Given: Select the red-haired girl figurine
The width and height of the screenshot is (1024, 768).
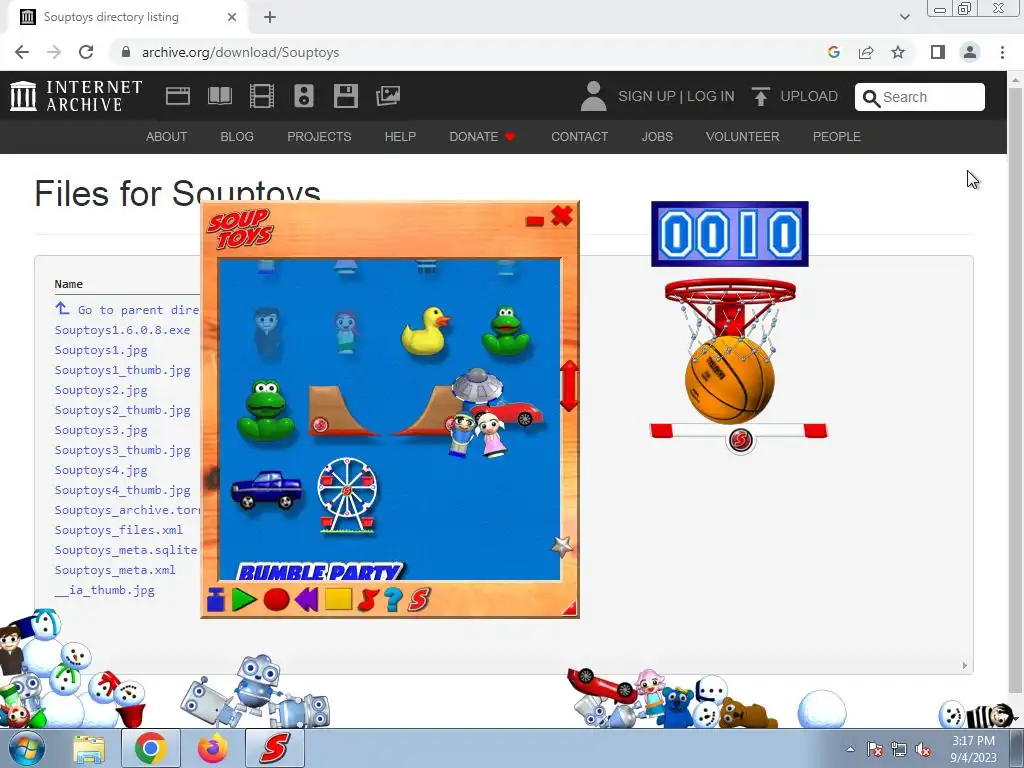Looking at the screenshot, I should pyautogui.click(x=346, y=332).
